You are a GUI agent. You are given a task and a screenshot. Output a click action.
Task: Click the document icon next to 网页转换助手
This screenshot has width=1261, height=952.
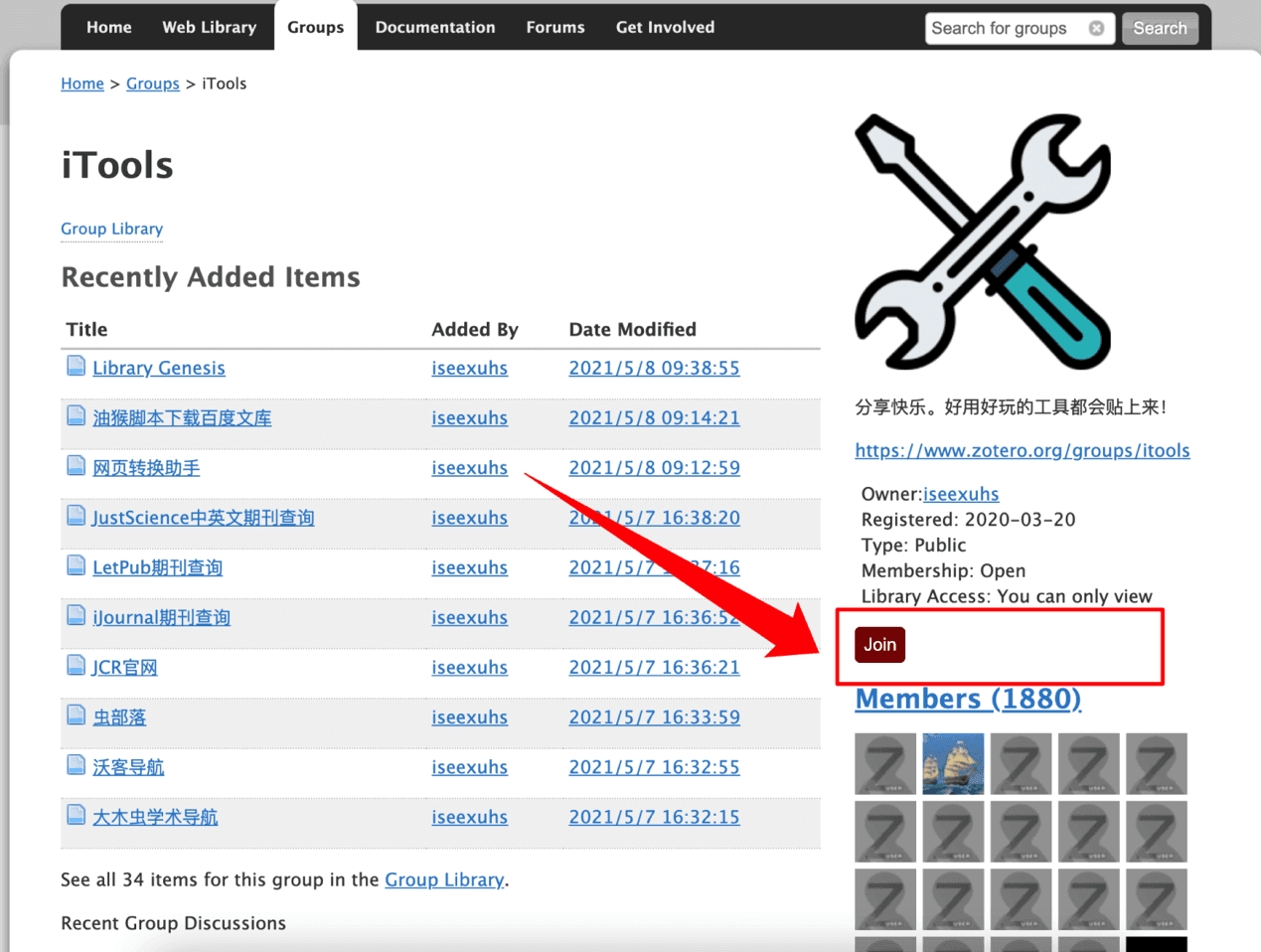coord(76,466)
